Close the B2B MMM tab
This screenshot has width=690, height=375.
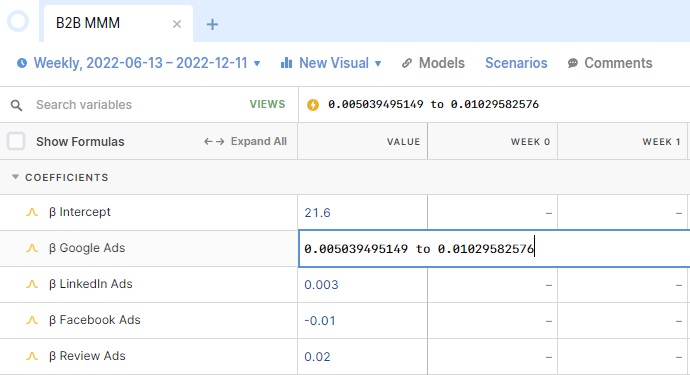point(177,24)
